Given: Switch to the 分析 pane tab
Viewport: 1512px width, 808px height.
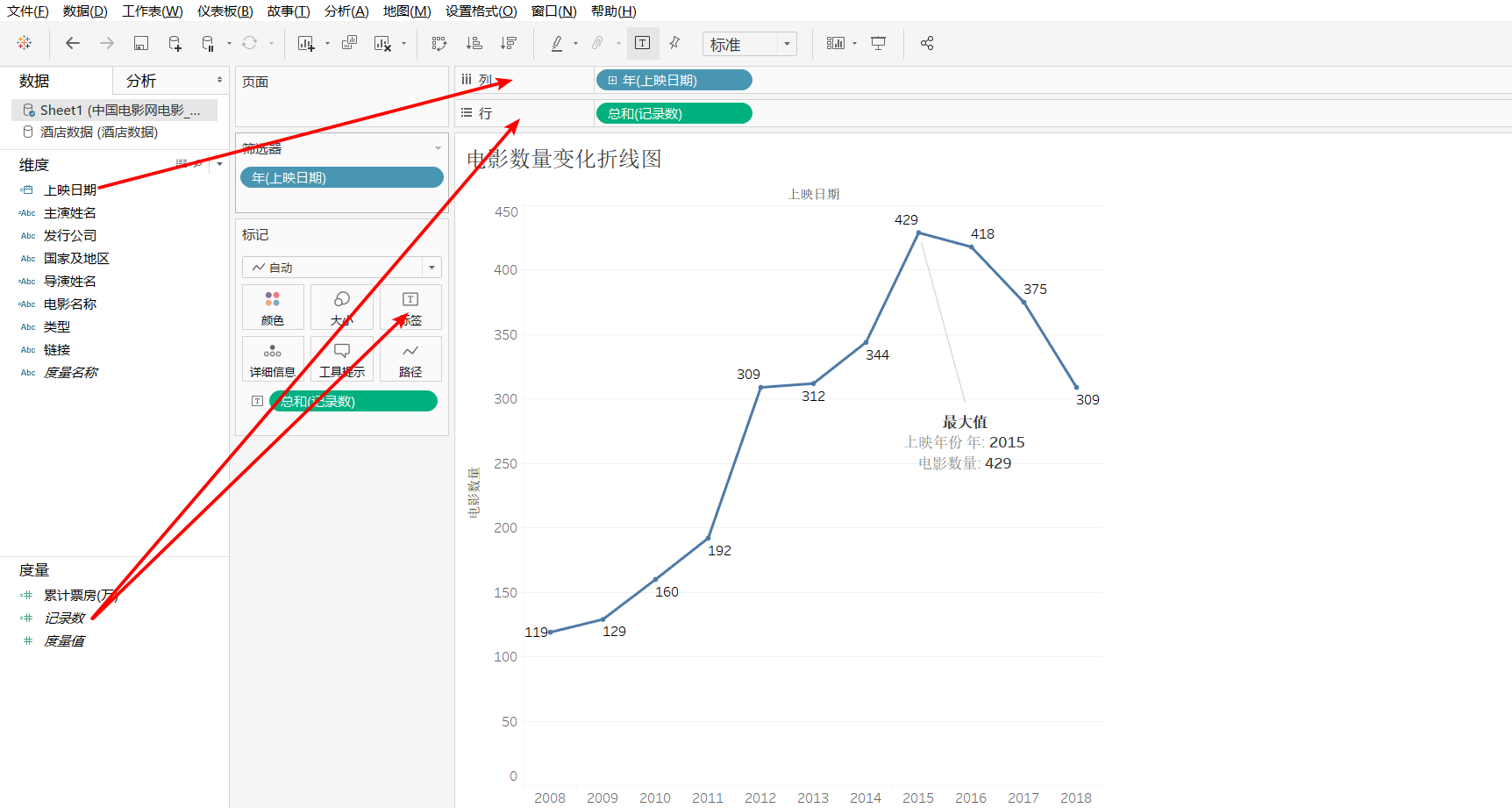Looking at the screenshot, I should [141, 81].
